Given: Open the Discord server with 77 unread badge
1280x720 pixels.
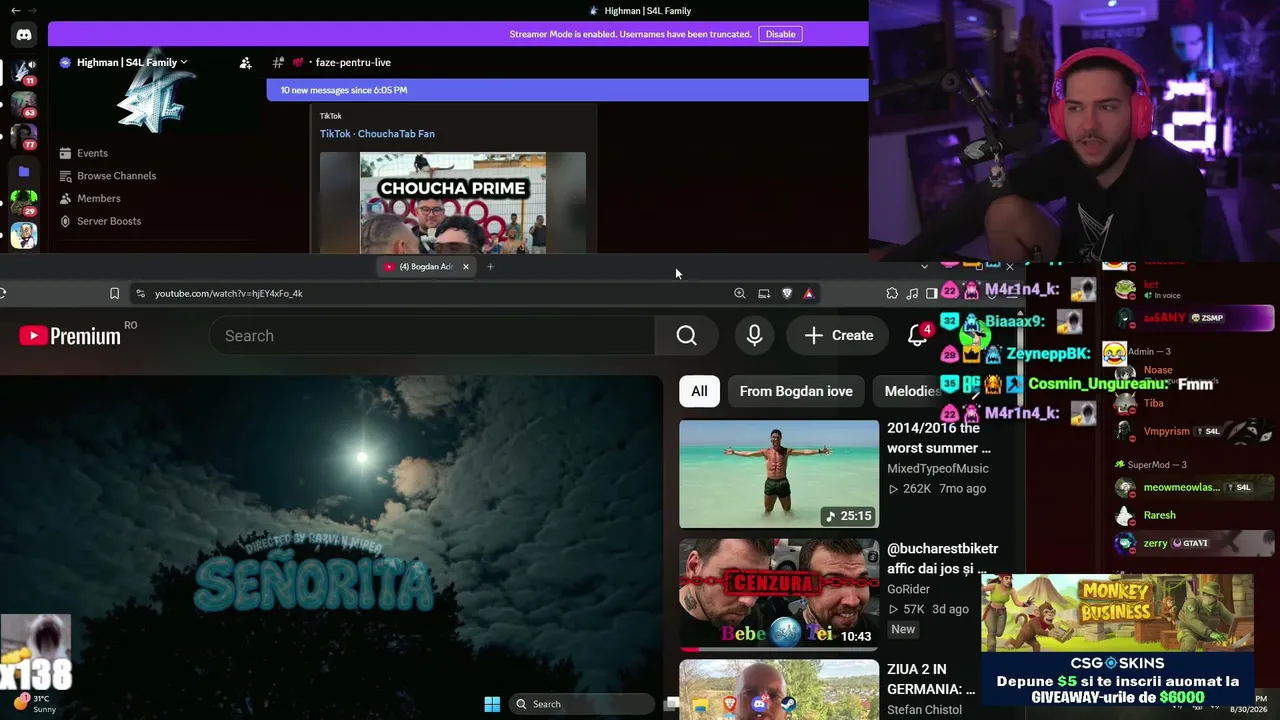Looking at the screenshot, I should [24, 136].
